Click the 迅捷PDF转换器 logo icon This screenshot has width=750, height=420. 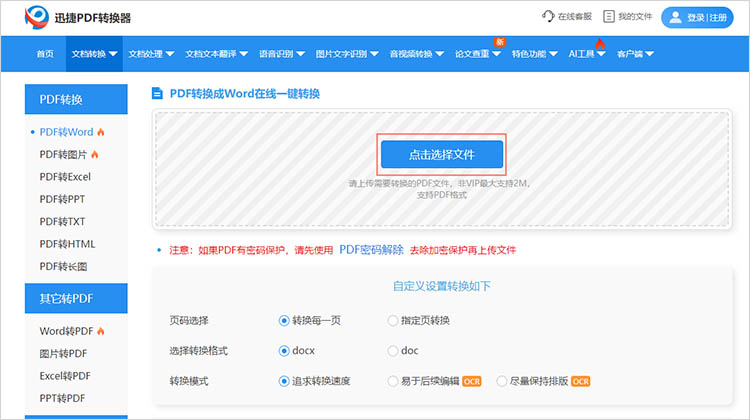(x=38, y=17)
